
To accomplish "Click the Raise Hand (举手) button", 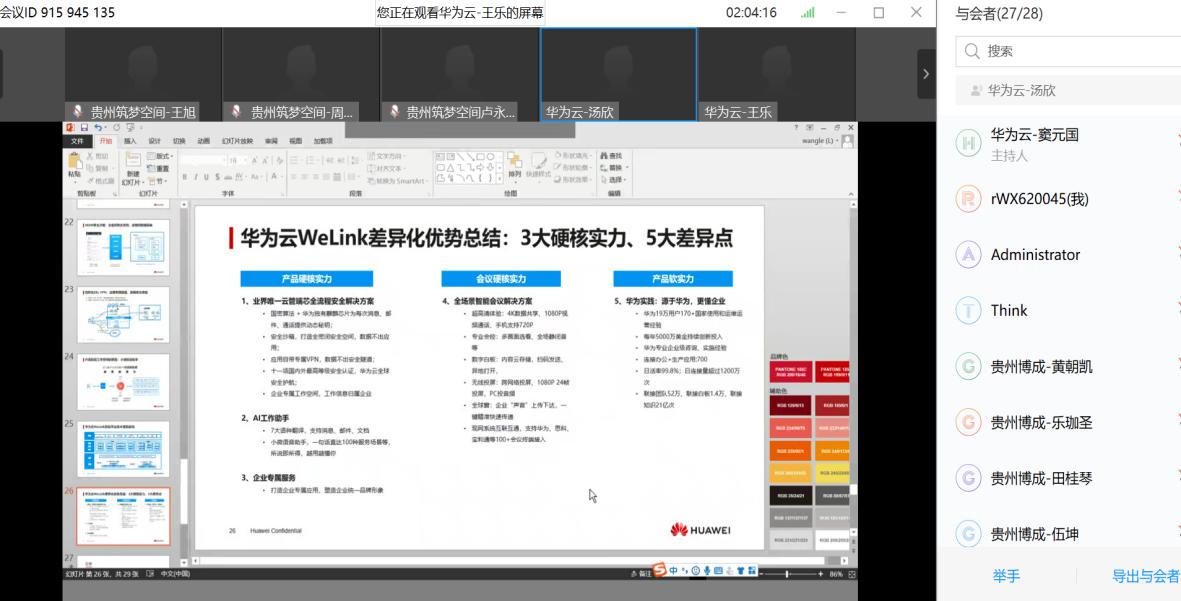I will [x=1006, y=576].
